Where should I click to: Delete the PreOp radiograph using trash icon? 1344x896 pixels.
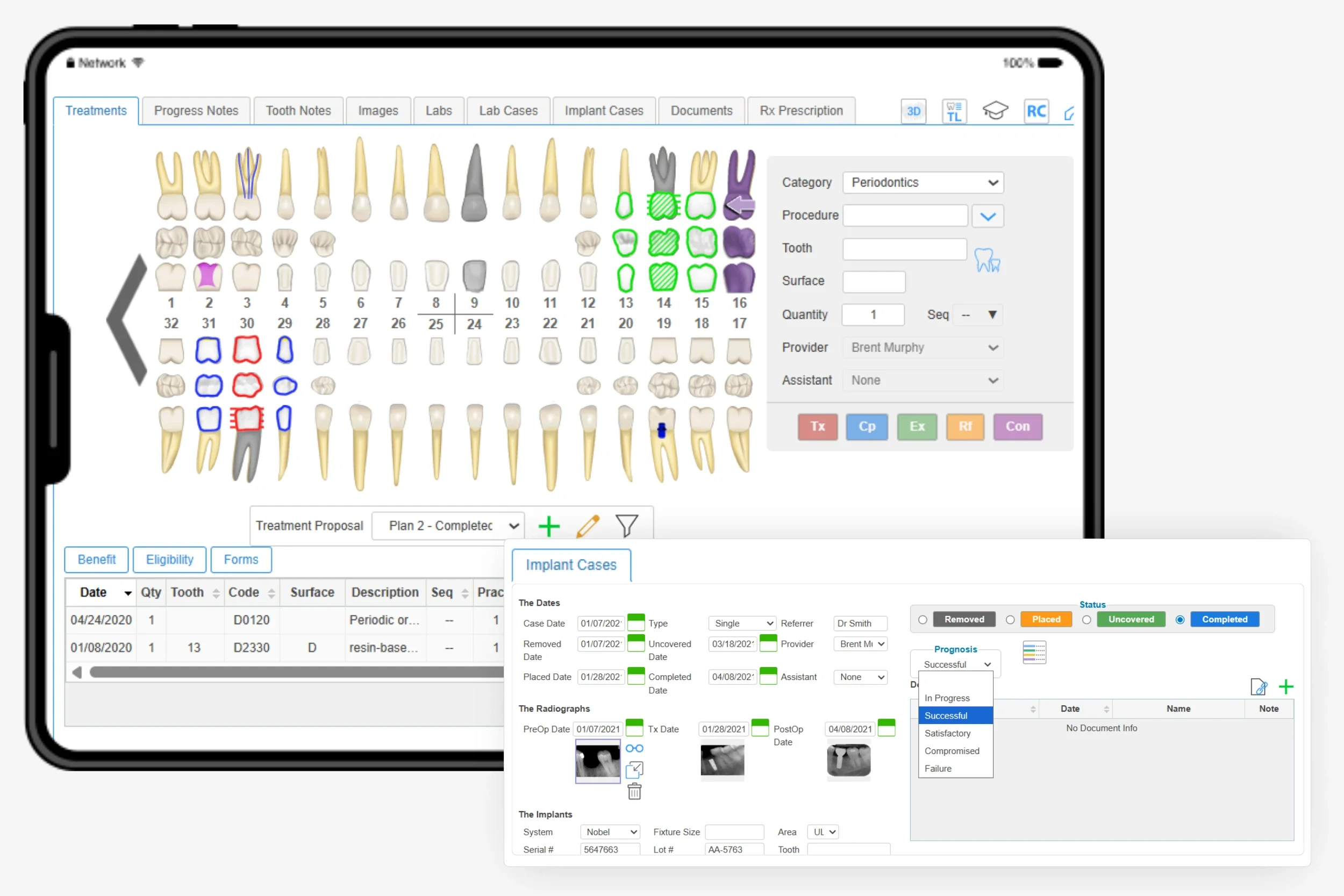coord(634,791)
